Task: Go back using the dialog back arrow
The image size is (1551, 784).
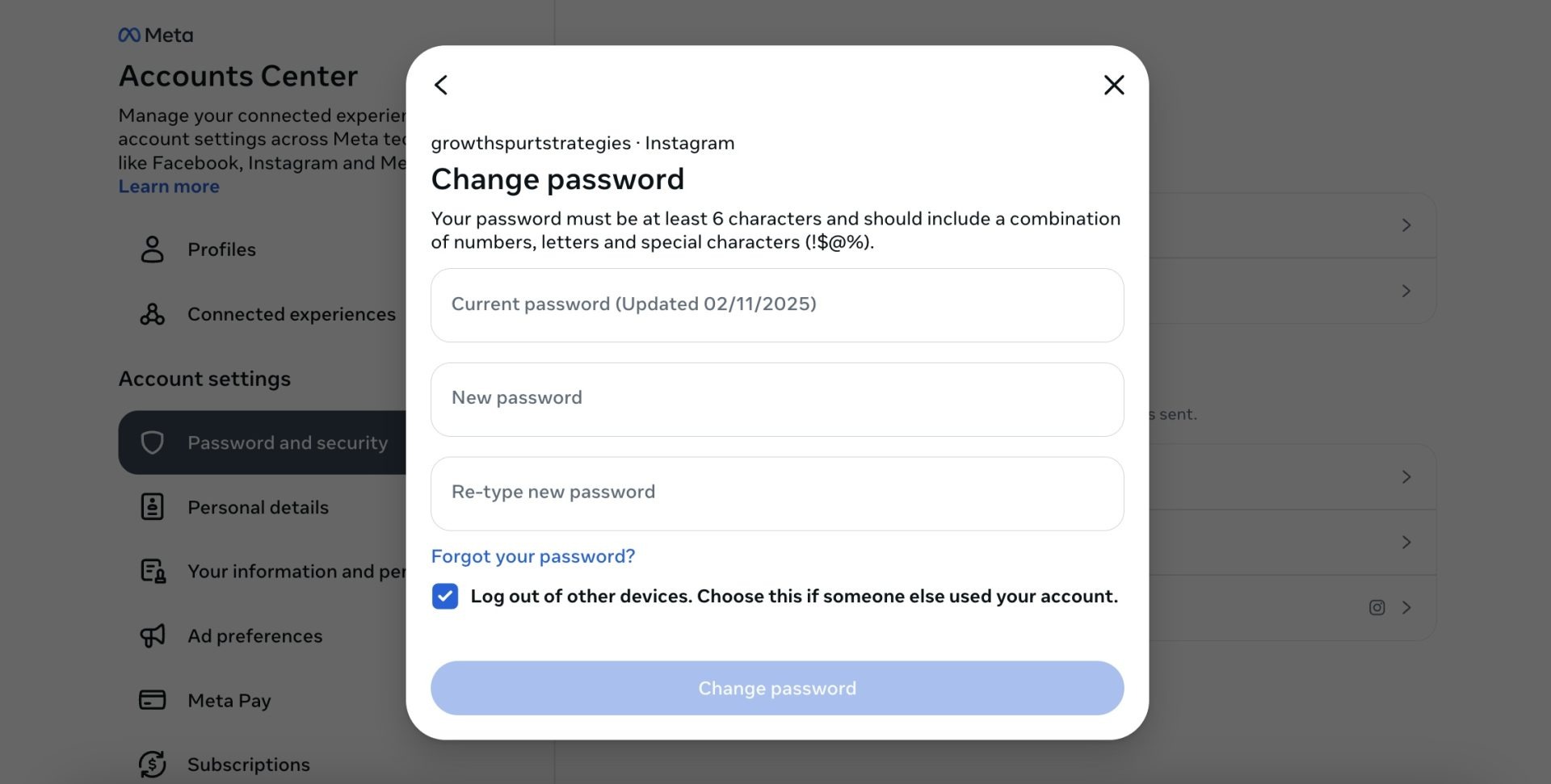Action: [x=441, y=85]
